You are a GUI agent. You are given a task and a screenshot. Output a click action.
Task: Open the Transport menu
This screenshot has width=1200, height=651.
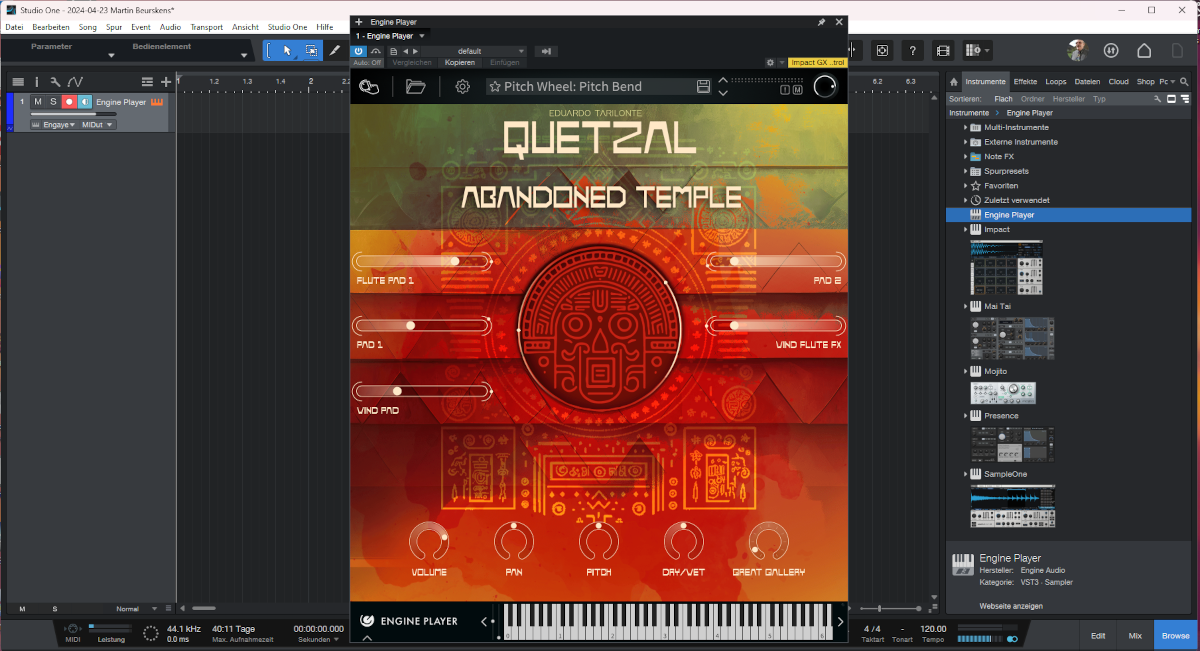pyautogui.click(x=206, y=27)
